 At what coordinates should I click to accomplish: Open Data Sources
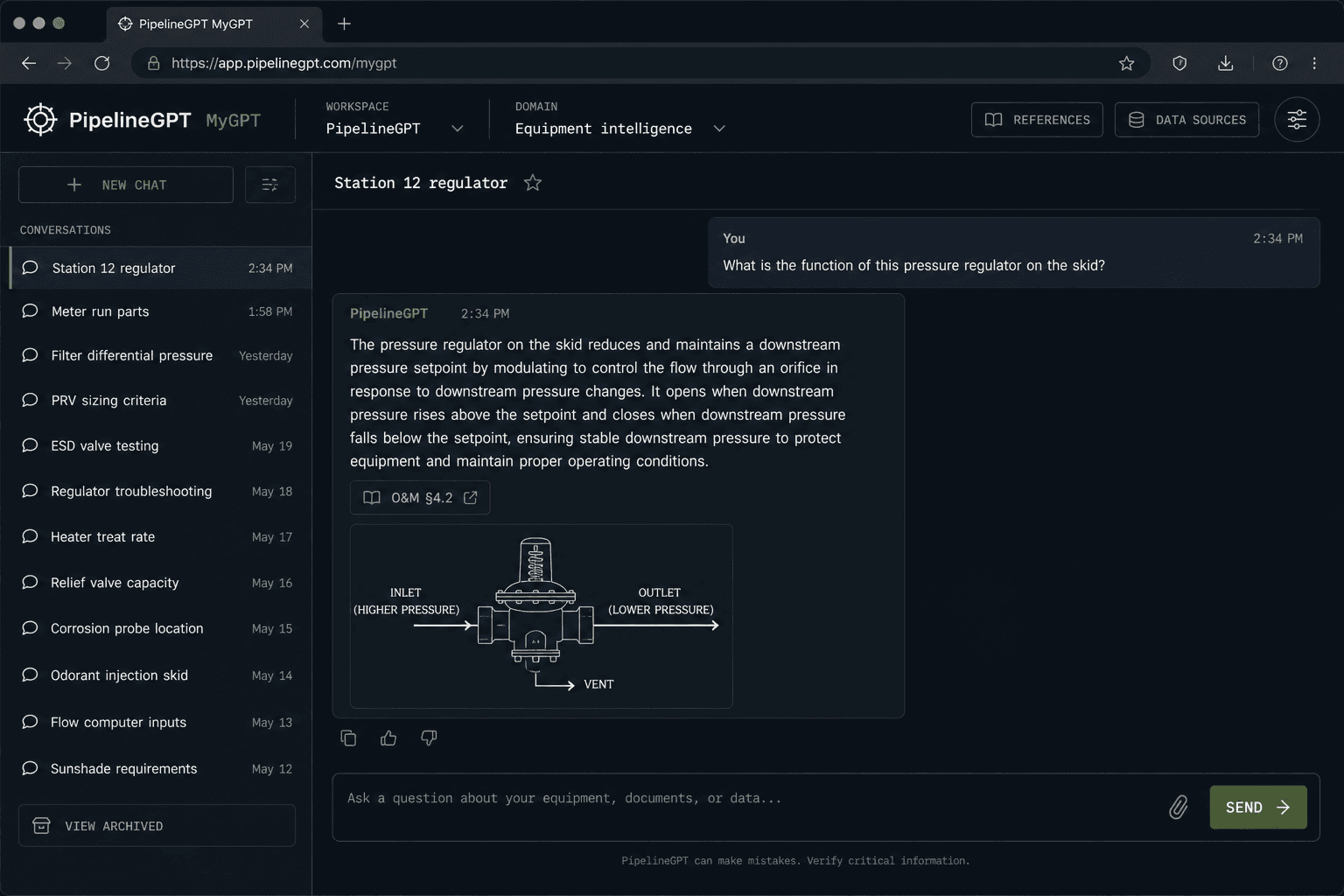click(1186, 120)
